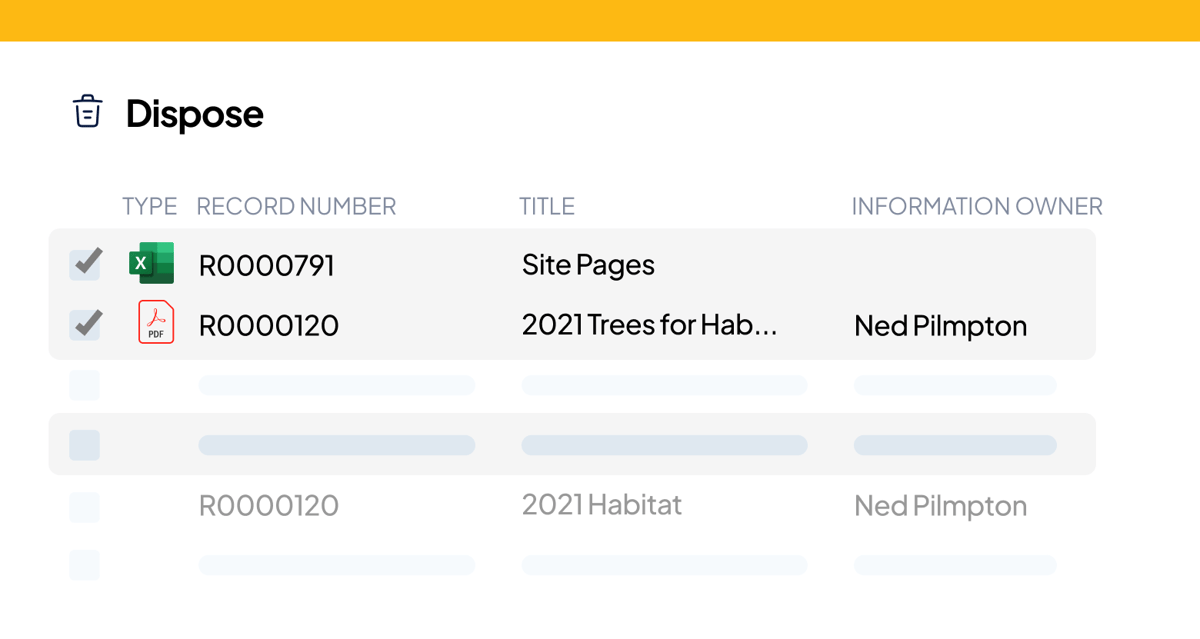The height and width of the screenshot is (639, 1200).
Task: Click owner name Ned Pilmpton on the 2021 Habitat row
Action: coord(939,506)
